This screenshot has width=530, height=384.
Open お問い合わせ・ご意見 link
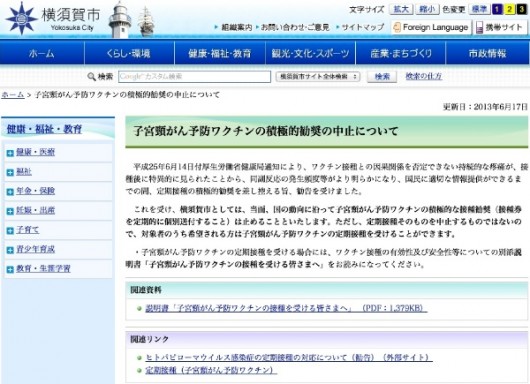click(295, 27)
